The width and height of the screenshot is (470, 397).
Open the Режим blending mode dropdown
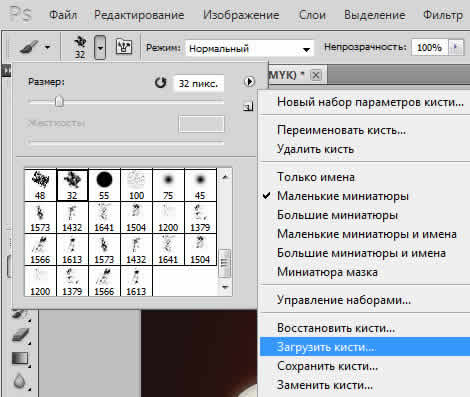[249, 49]
